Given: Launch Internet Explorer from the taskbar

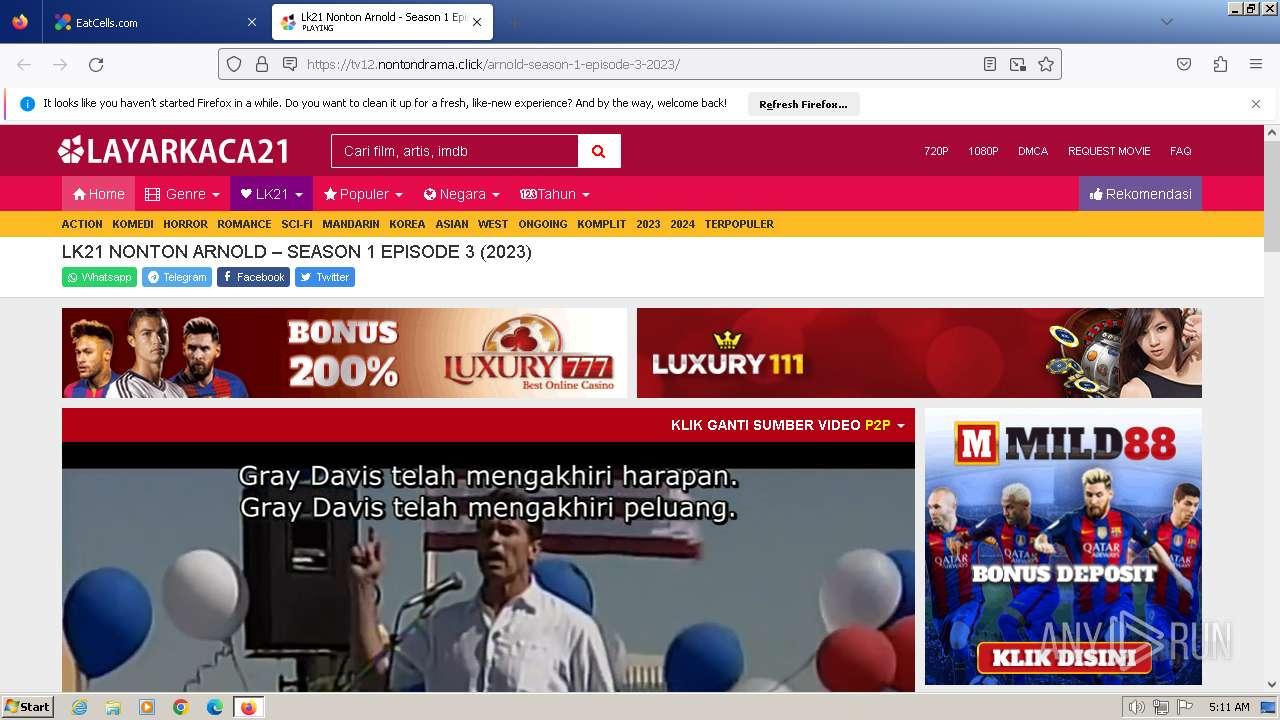Looking at the screenshot, I should (x=79, y=707).
